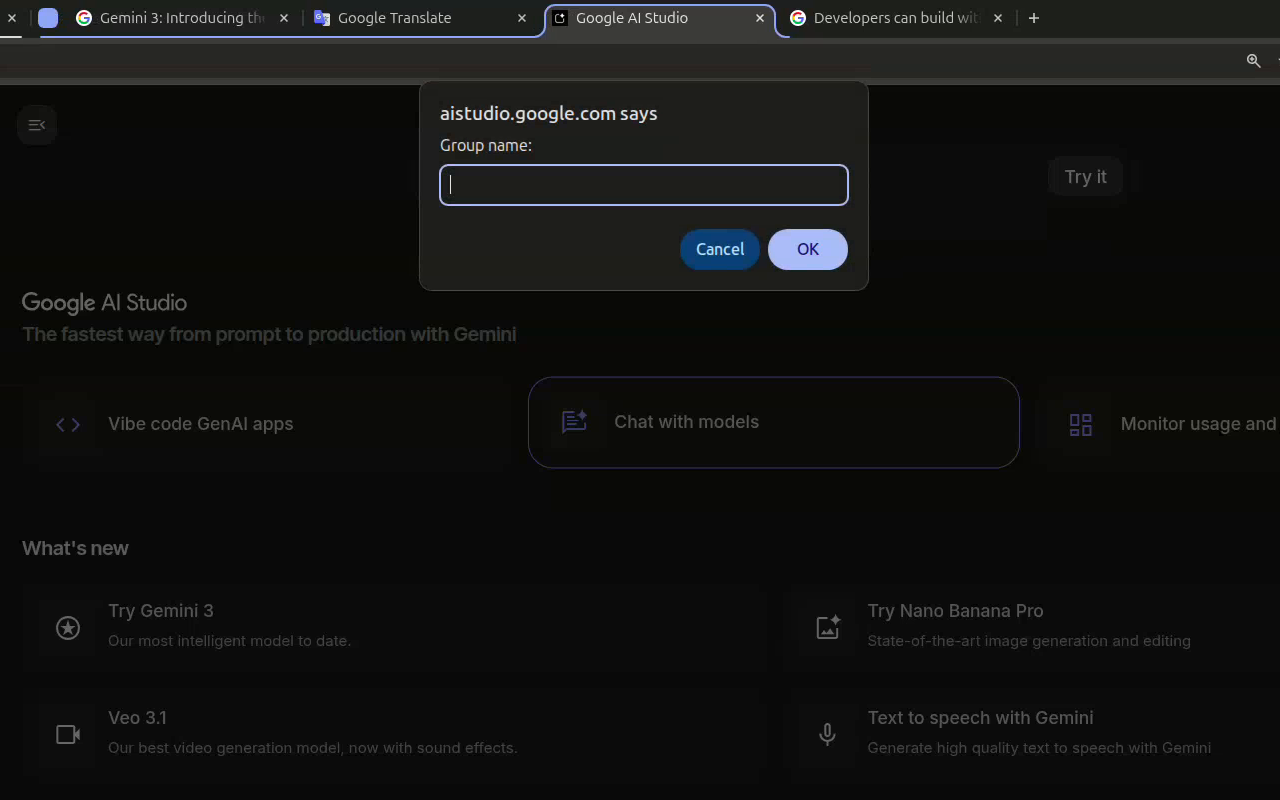Open a new browser tab with plus button
Viewport: 1280px width, 800px height.
pyautogui.click(x=1034, y=18)
